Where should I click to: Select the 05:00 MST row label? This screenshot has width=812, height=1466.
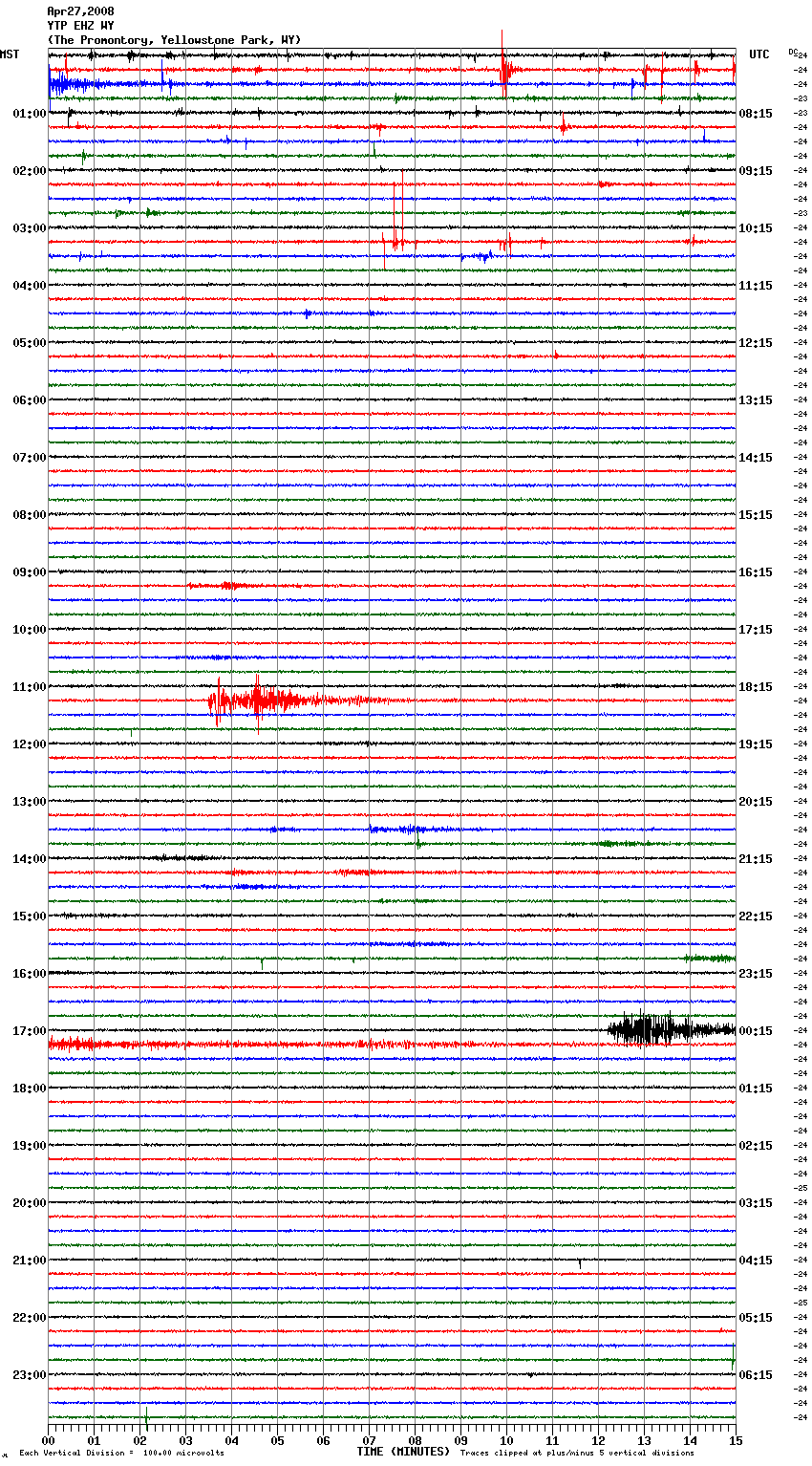click(x=30, y=343)
